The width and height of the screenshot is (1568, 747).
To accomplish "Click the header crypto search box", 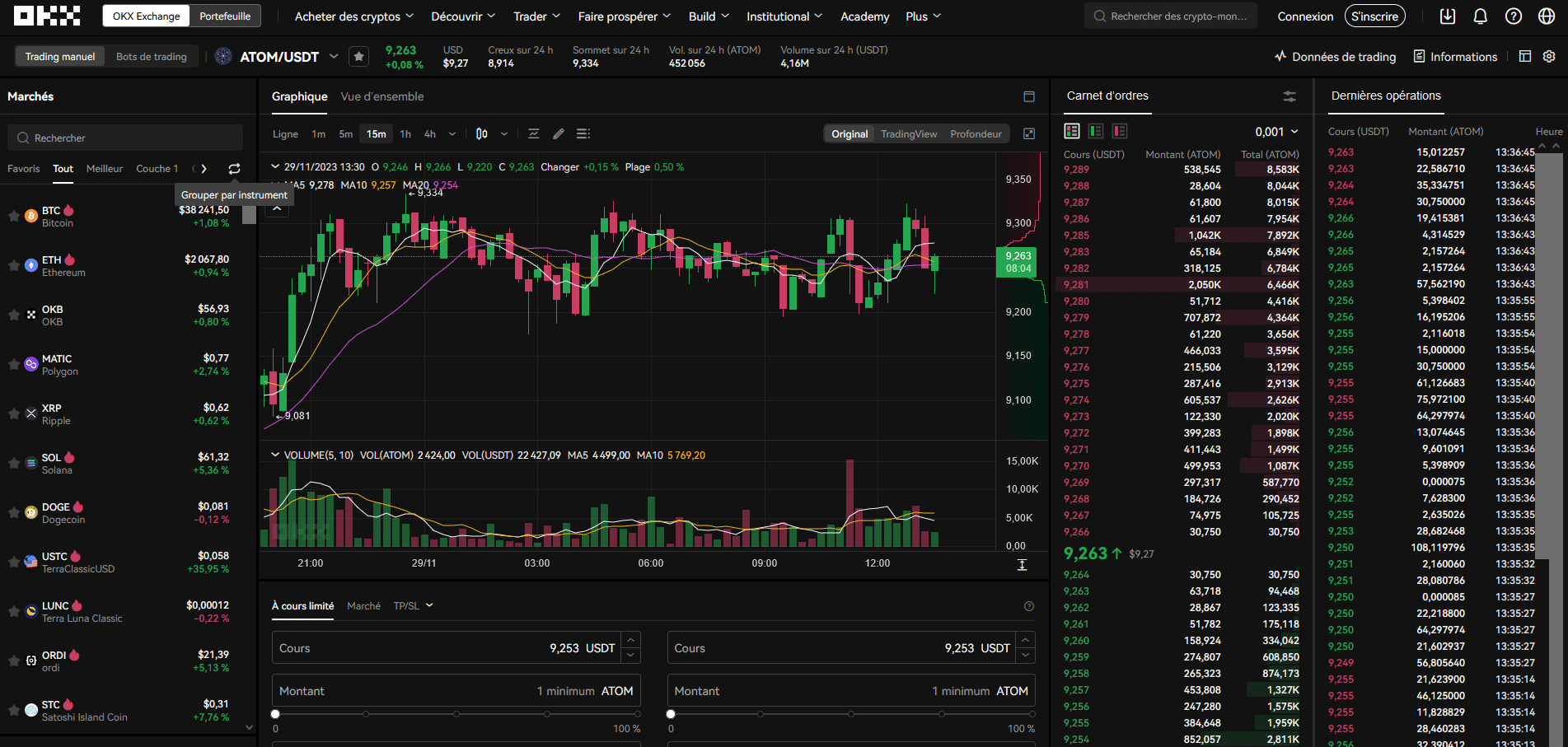I will click(x=1171, y=16).
